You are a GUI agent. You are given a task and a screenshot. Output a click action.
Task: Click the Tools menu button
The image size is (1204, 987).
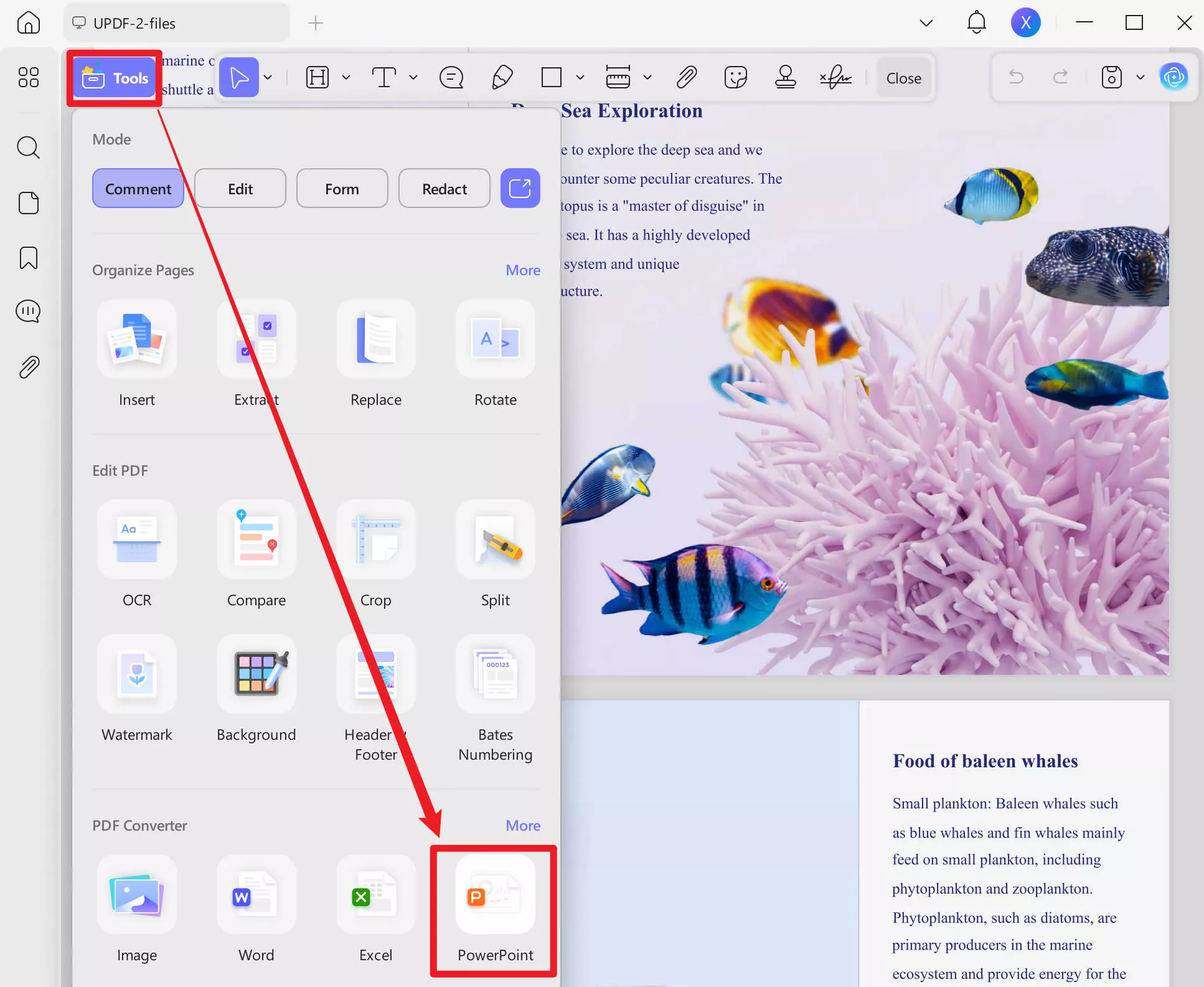(x=115, y=78)
